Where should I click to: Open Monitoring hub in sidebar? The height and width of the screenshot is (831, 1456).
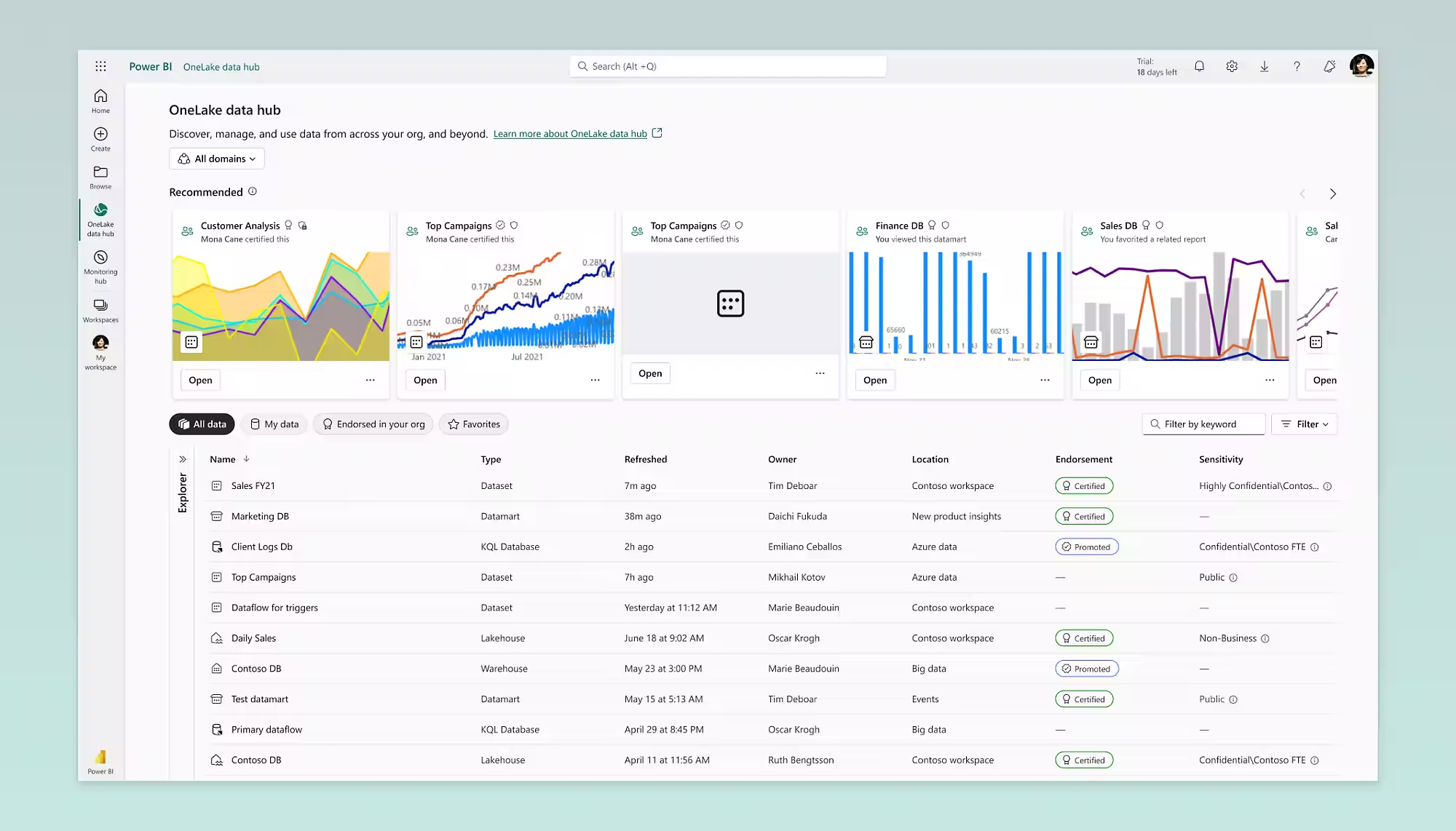coord(100,267)
